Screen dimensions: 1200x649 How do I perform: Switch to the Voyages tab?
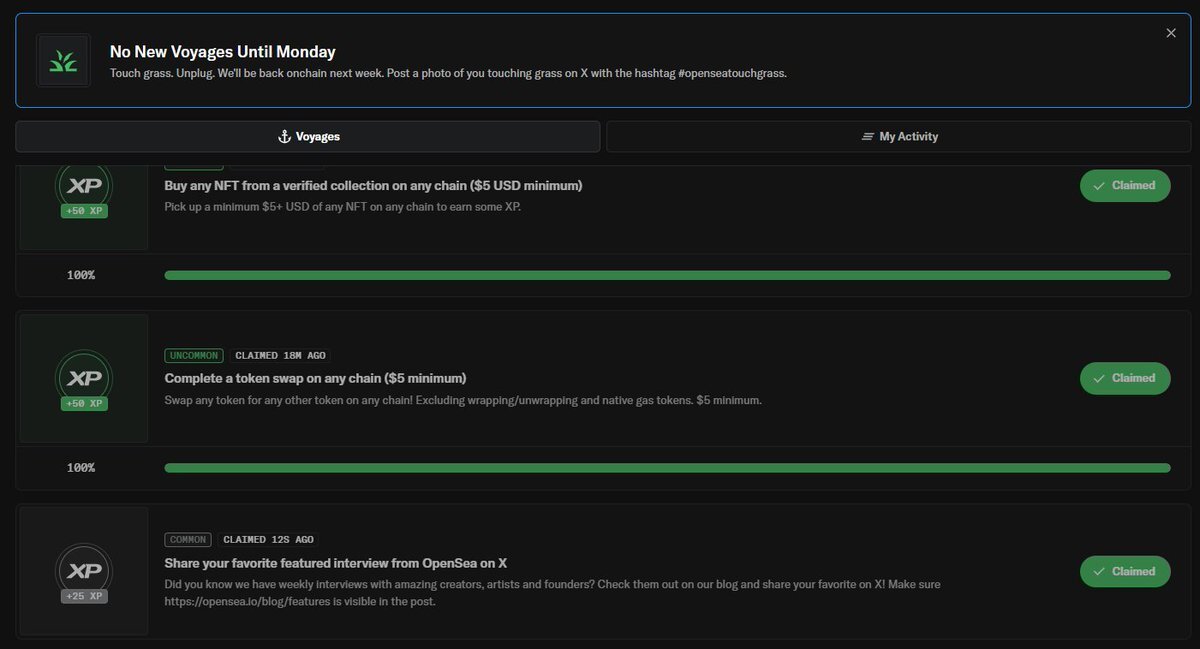pyautogui.click(x=308, y=136)
